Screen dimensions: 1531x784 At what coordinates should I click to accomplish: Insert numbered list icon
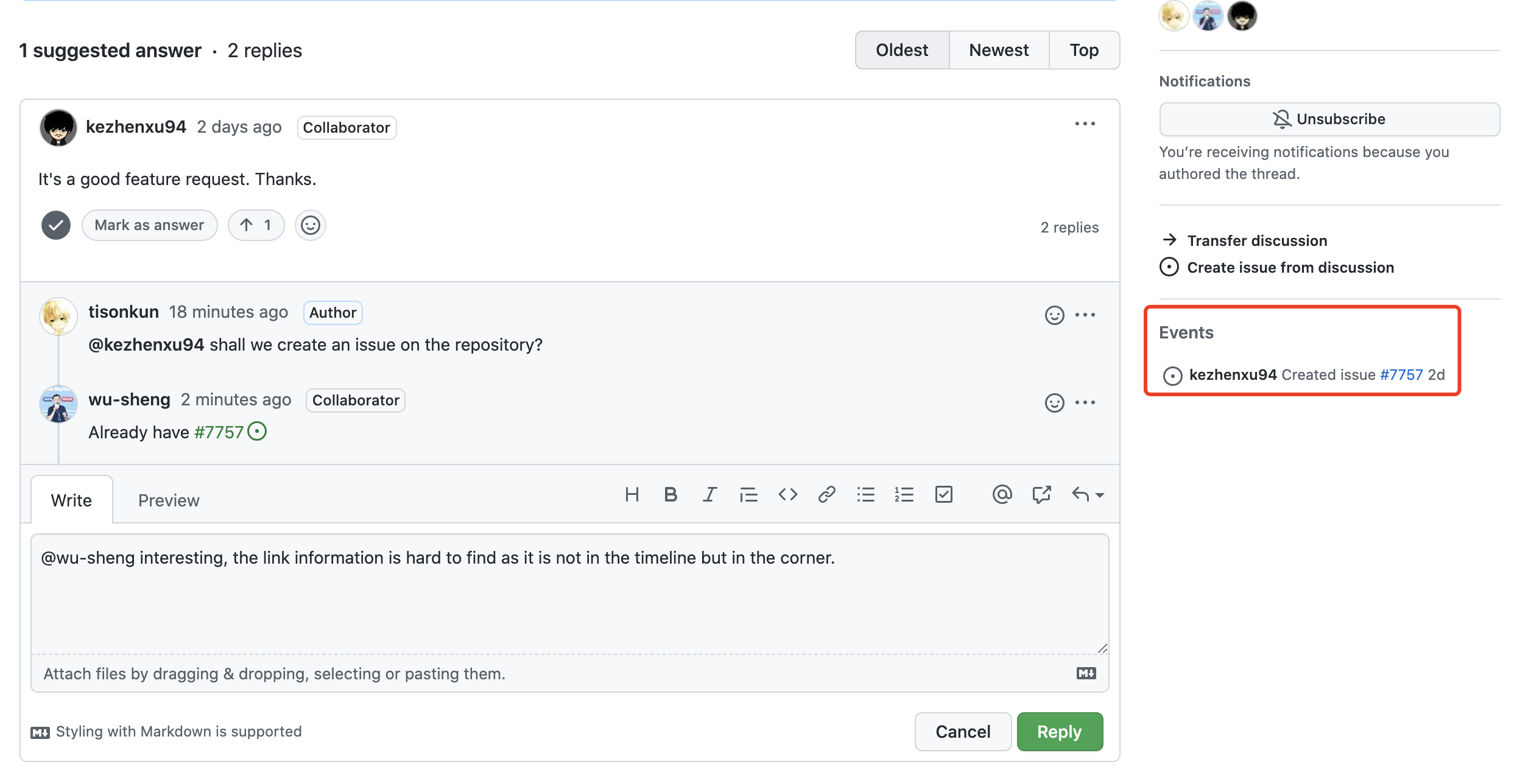pos(904,495)
